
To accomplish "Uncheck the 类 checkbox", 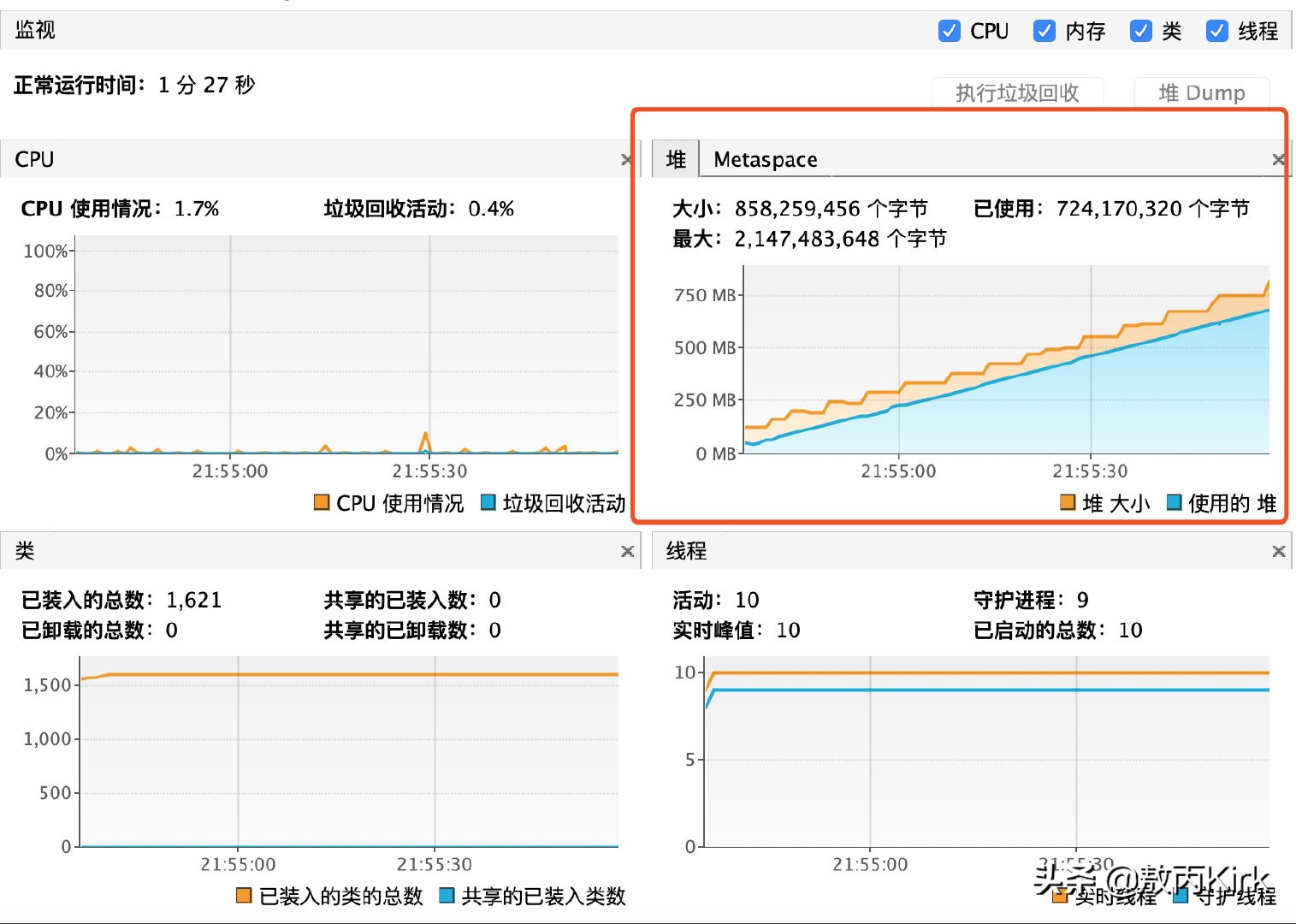I will coord(1140,31).
